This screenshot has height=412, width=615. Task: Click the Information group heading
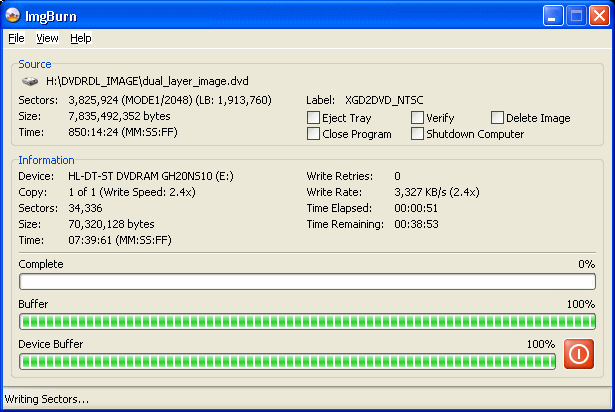tap(46, 160)
